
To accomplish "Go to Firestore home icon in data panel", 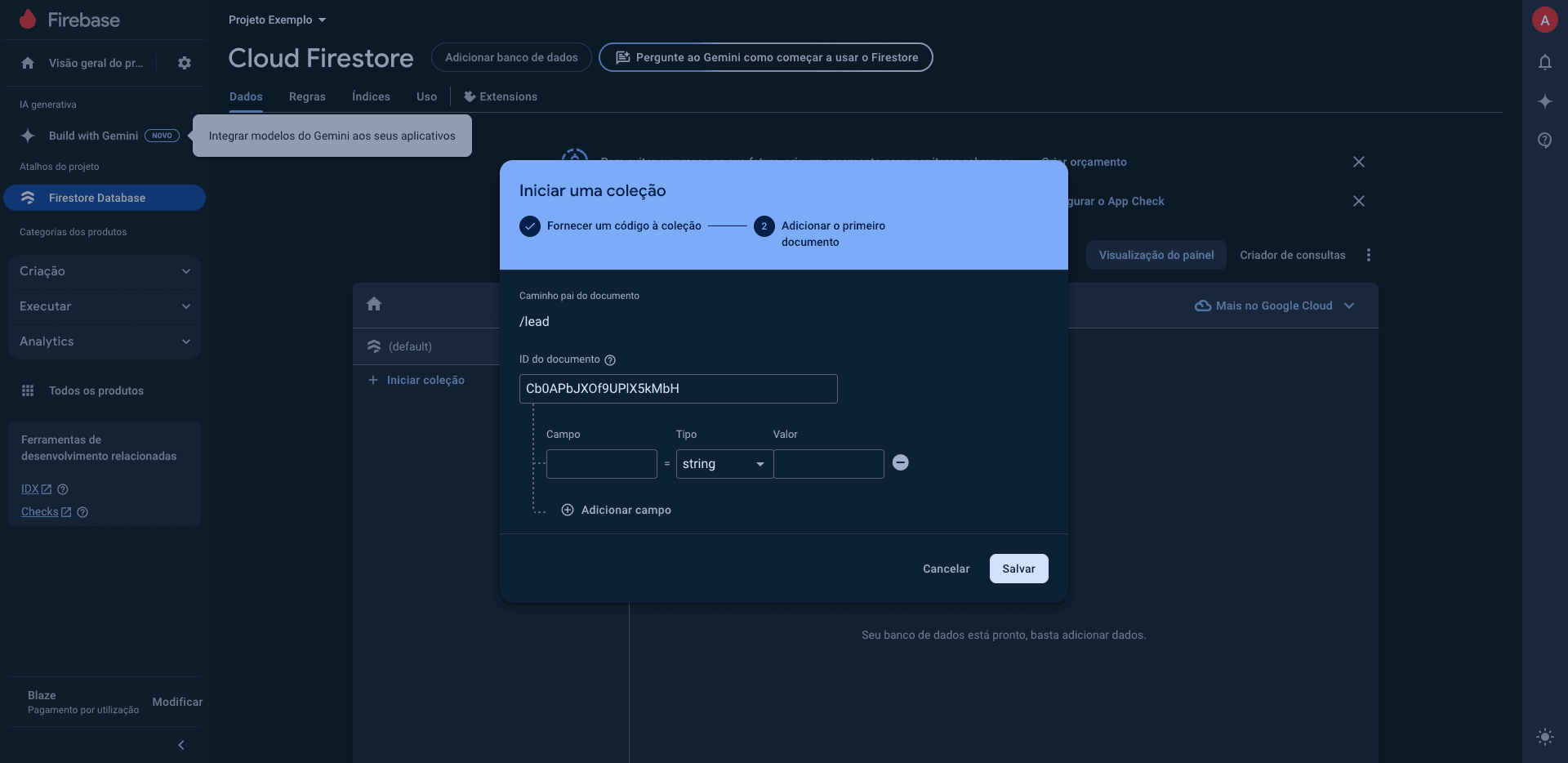I will pyautogui.click(x=374, y=304).
